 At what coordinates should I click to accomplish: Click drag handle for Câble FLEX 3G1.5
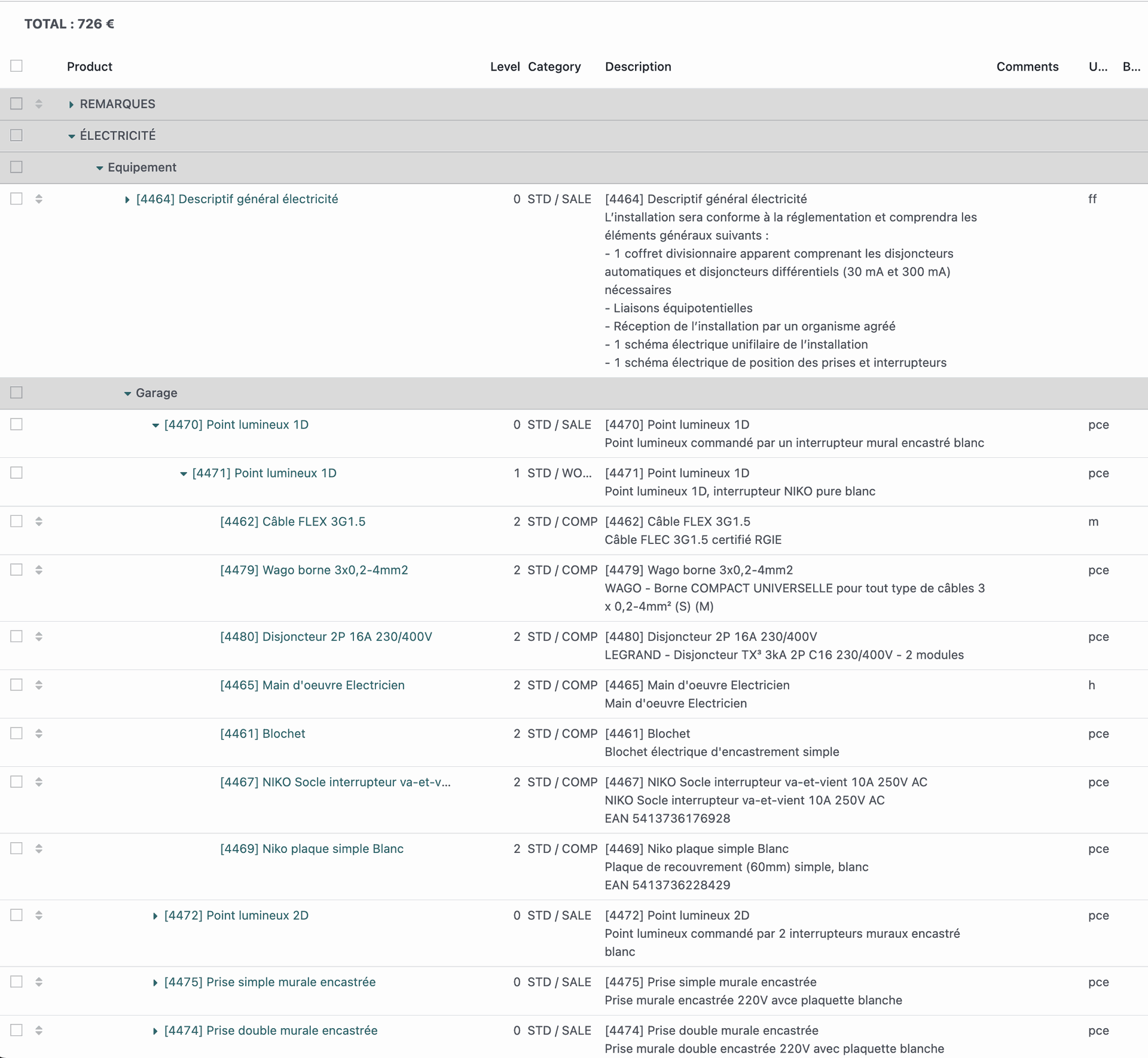coord(39,521)
